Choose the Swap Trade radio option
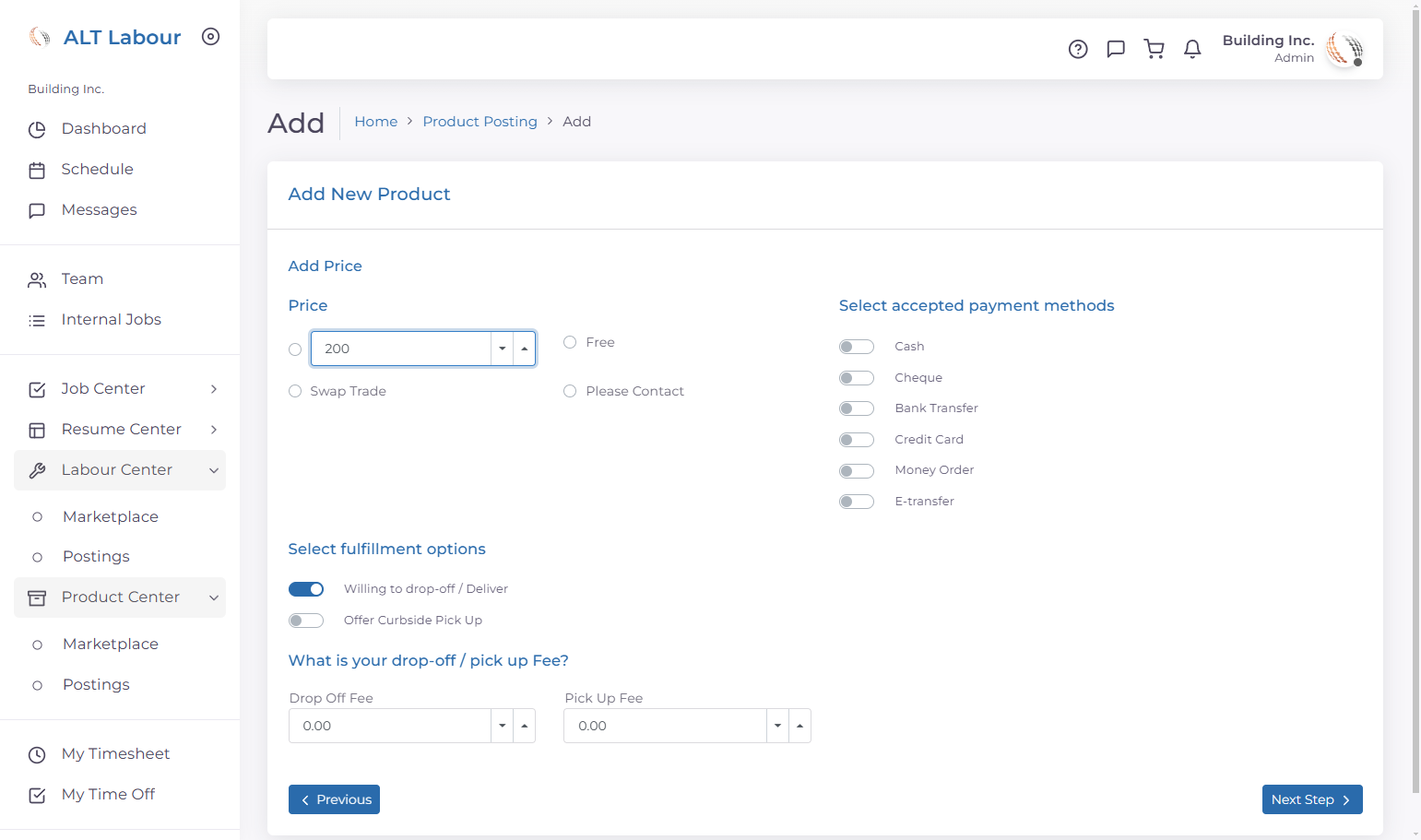The image size is (1421, 840). (x=295, y=391)
